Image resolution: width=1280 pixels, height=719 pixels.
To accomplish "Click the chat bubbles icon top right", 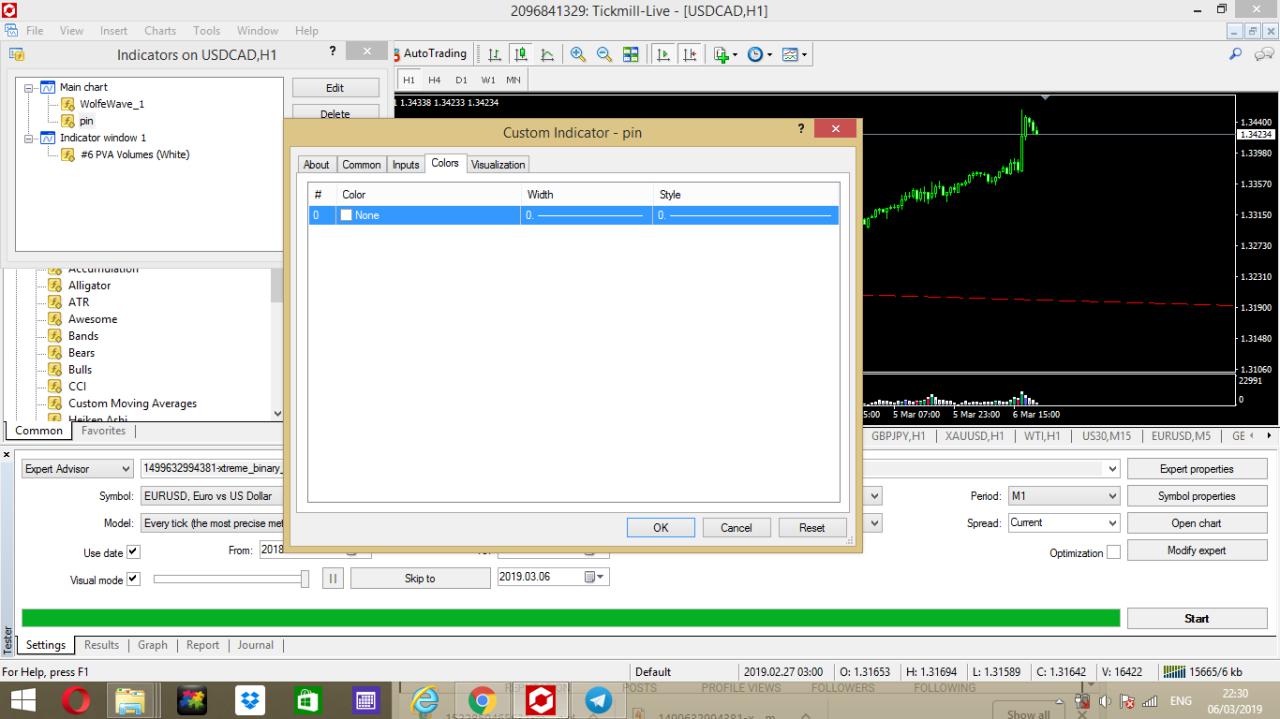I will point(1265,54).
